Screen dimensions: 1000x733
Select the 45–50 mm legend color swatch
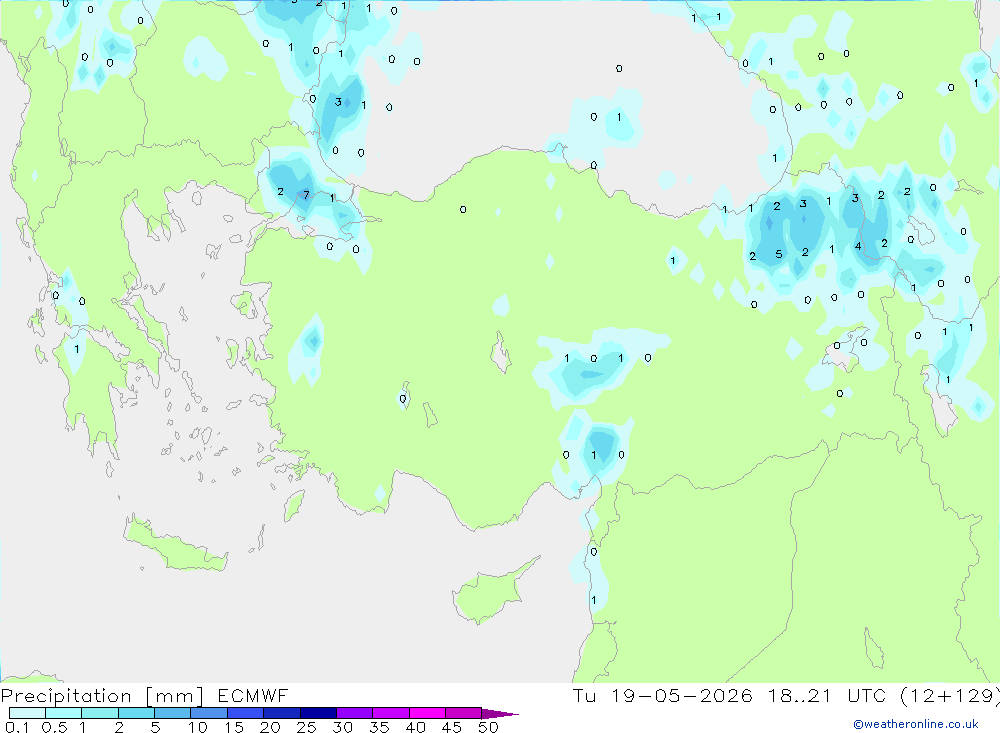(x=463, y=713)
